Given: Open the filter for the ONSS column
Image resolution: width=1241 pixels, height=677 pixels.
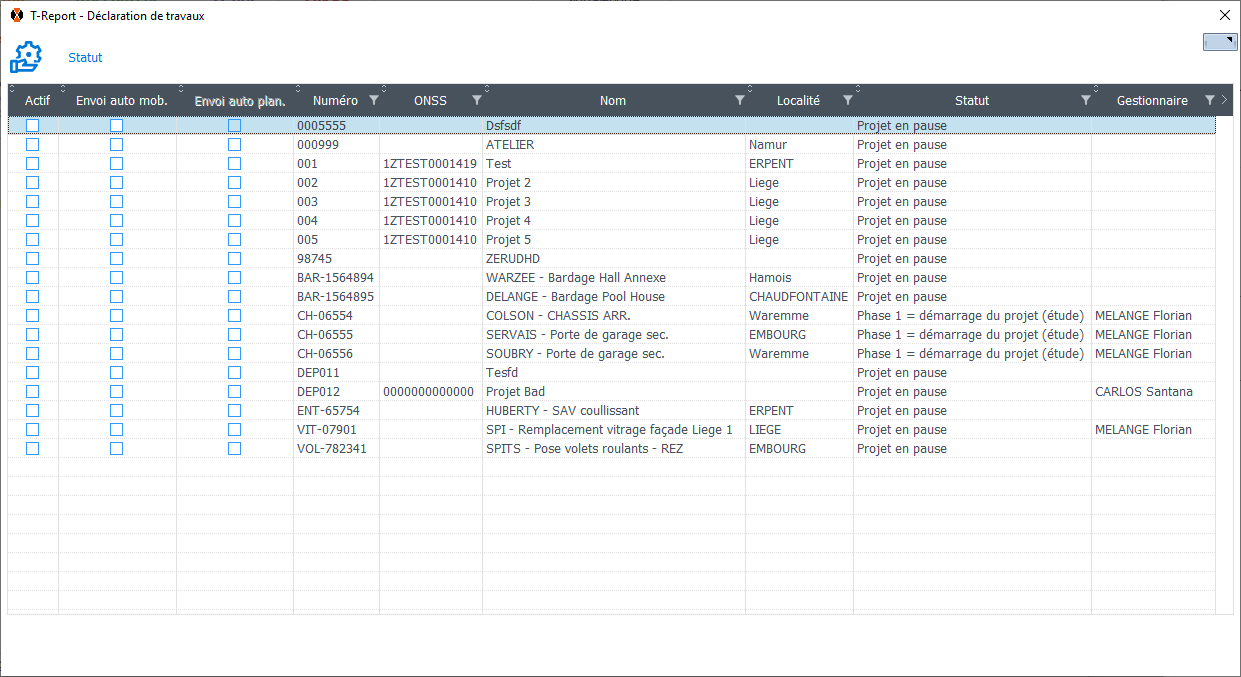Looking at the screenshot, I should 477,100.
